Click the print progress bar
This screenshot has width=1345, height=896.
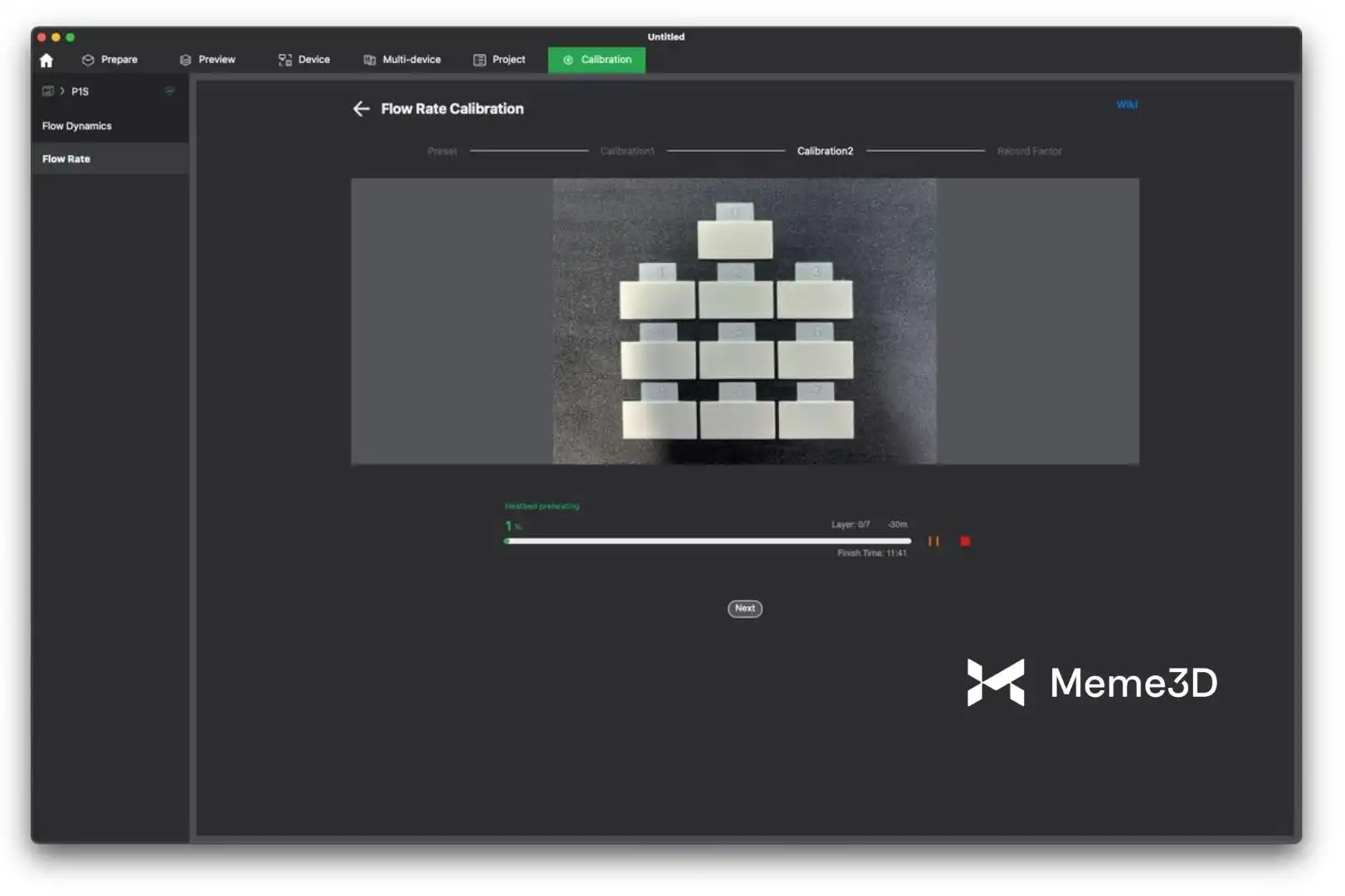pos(707,541)
